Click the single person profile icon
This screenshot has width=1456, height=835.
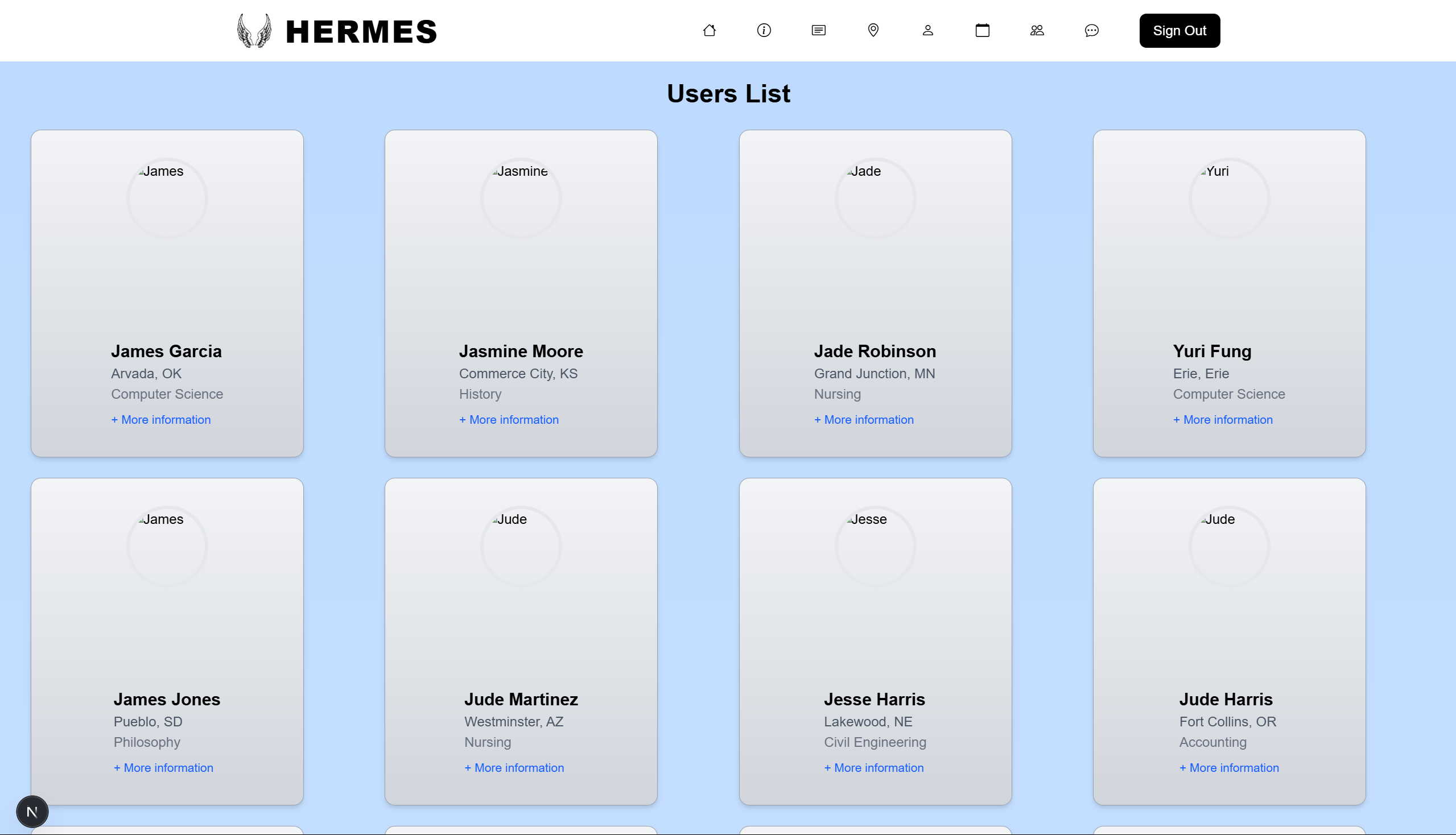tap(927, 30)
